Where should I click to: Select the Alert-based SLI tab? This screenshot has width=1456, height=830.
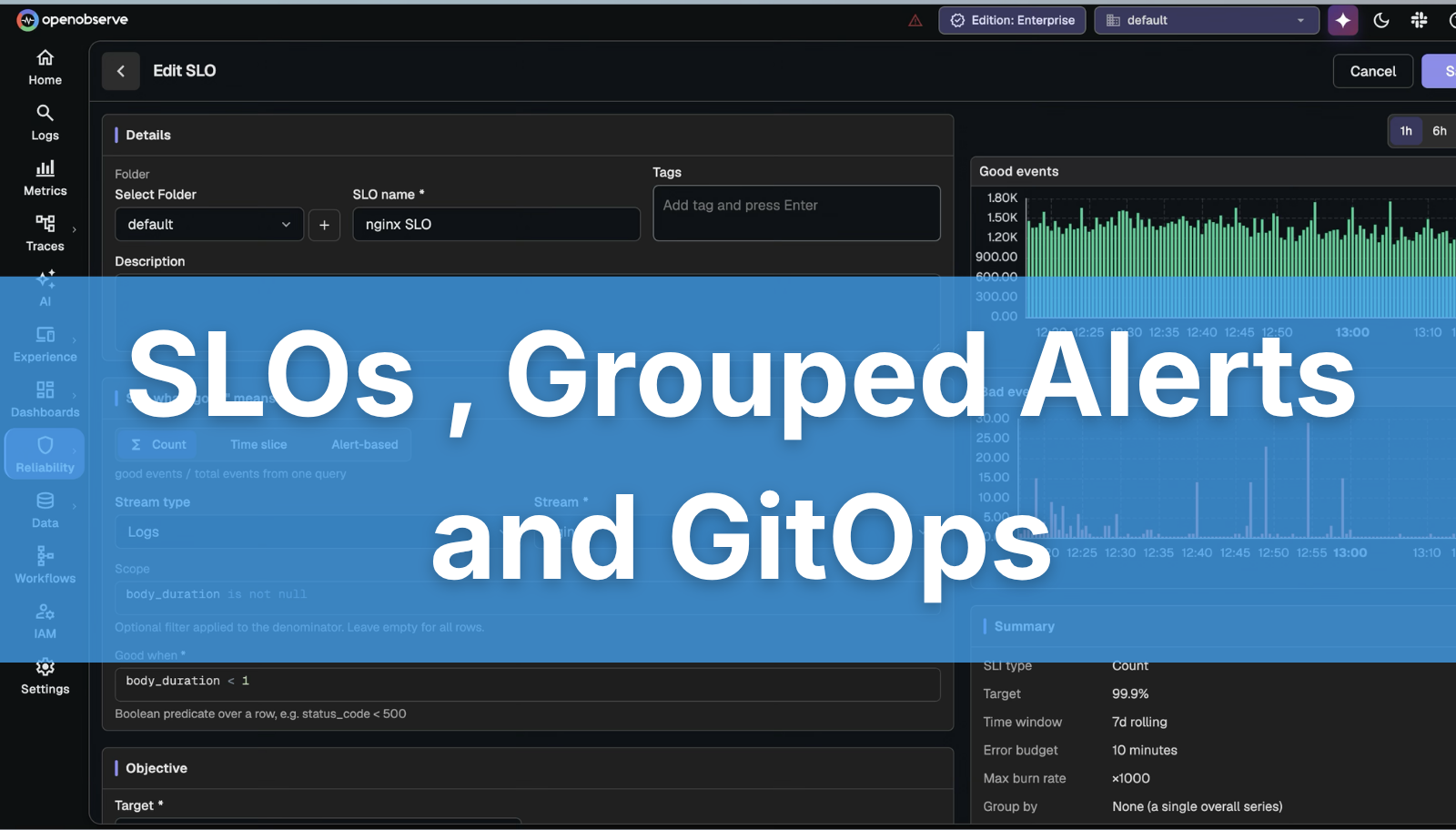365,444
